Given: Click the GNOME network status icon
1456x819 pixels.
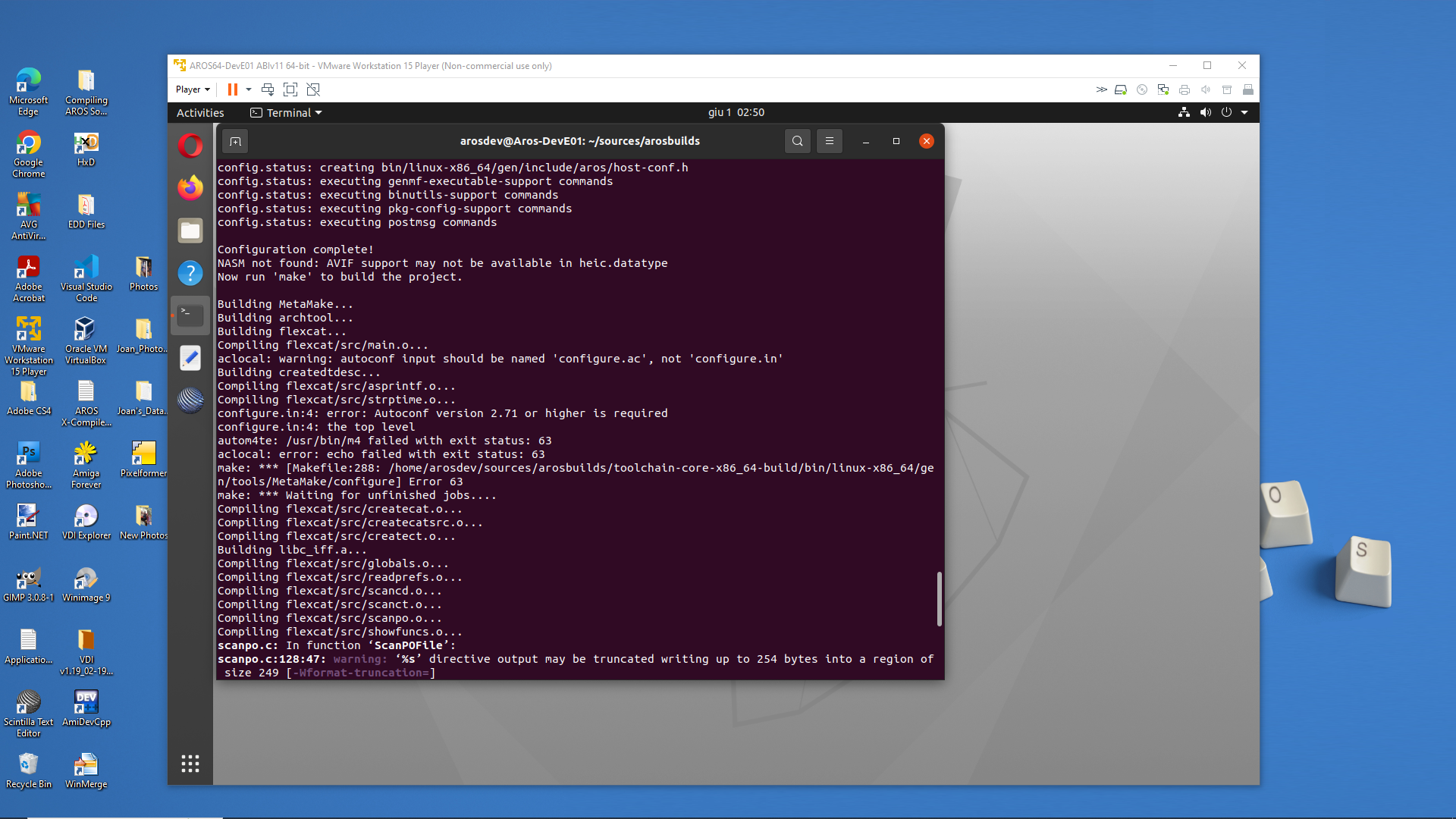Looking at the screenshot, I should click(1184, 112).
